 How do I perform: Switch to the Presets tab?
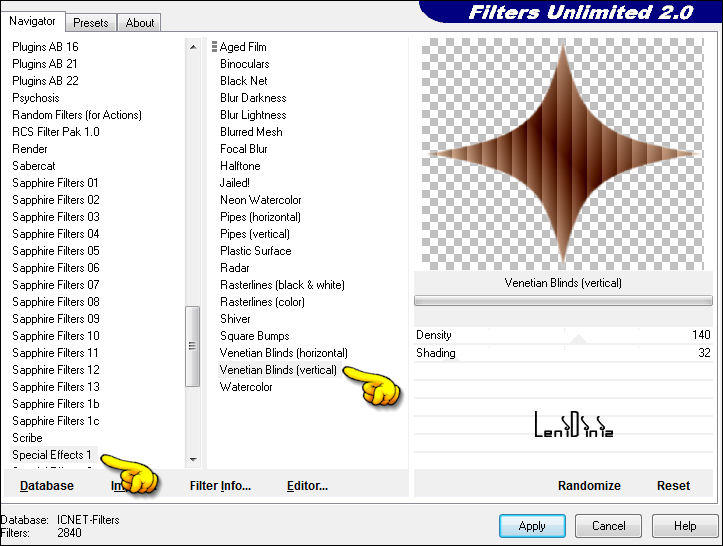(x=91, y=22)
